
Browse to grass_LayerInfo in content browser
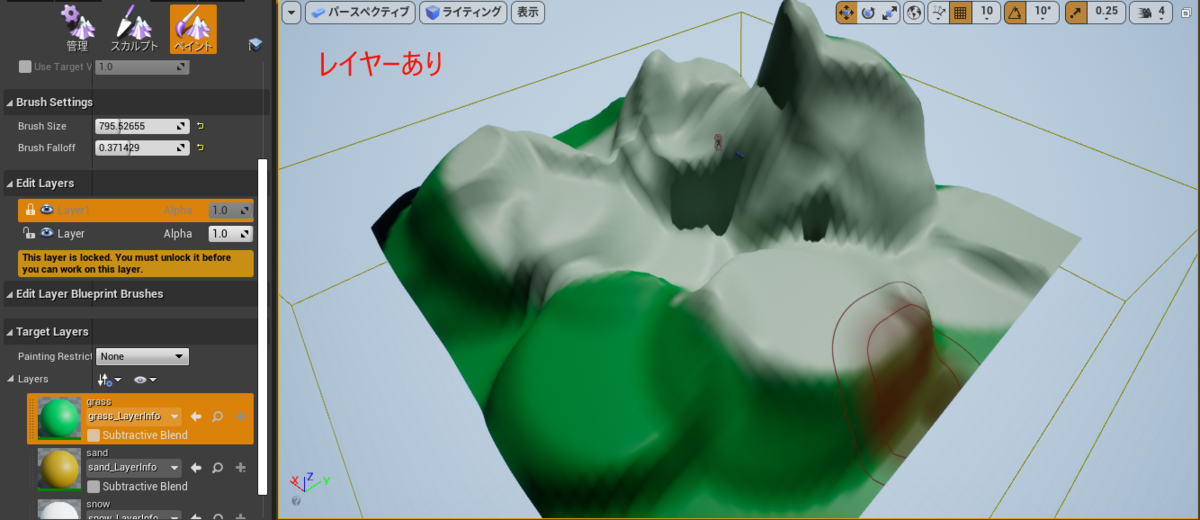point(218,416)
